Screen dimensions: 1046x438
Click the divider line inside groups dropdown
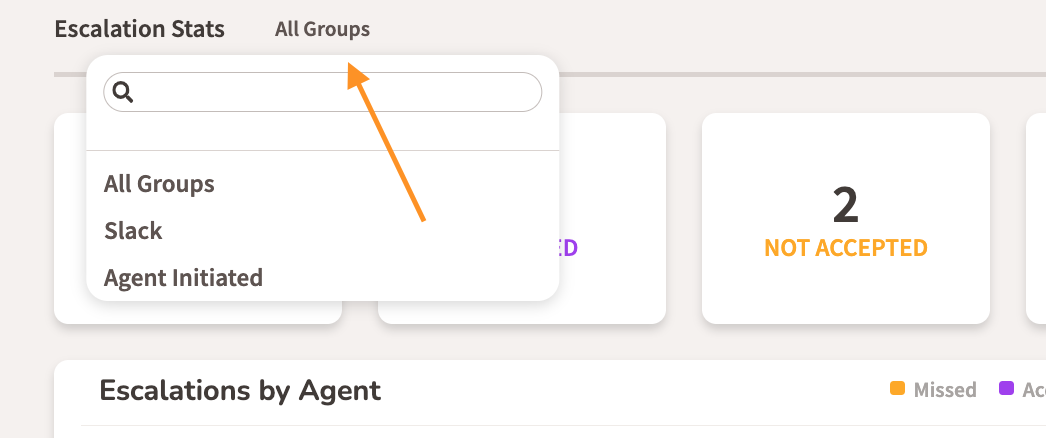pyautogui.click(x=322, y=151)
